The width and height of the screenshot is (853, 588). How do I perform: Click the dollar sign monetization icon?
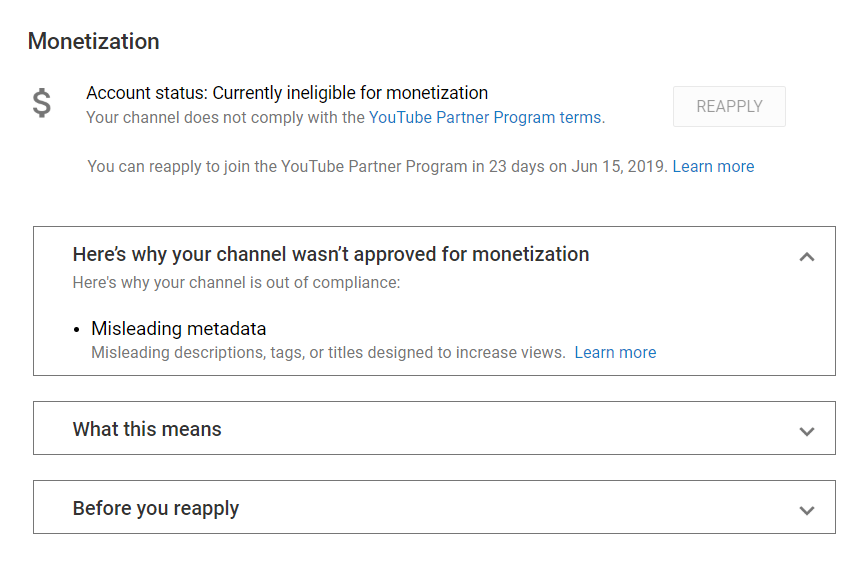[x=41, y=103]
